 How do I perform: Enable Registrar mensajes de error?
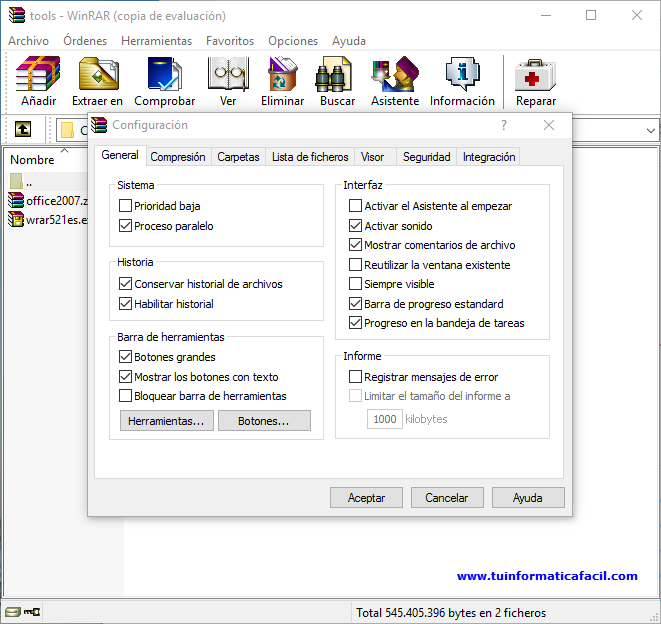click(x=355, y=376)
